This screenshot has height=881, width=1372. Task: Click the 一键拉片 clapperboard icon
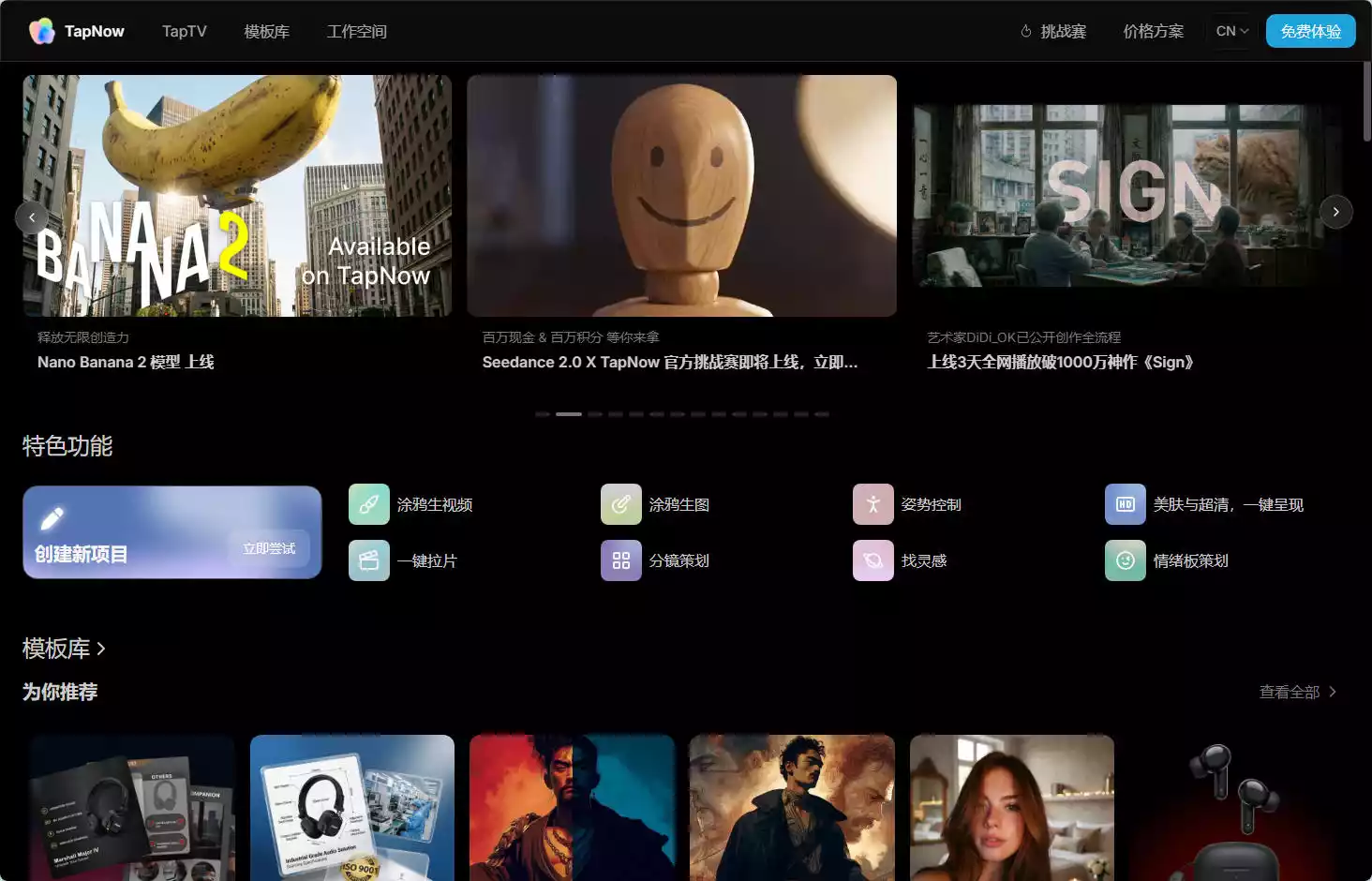click(369, 560)
